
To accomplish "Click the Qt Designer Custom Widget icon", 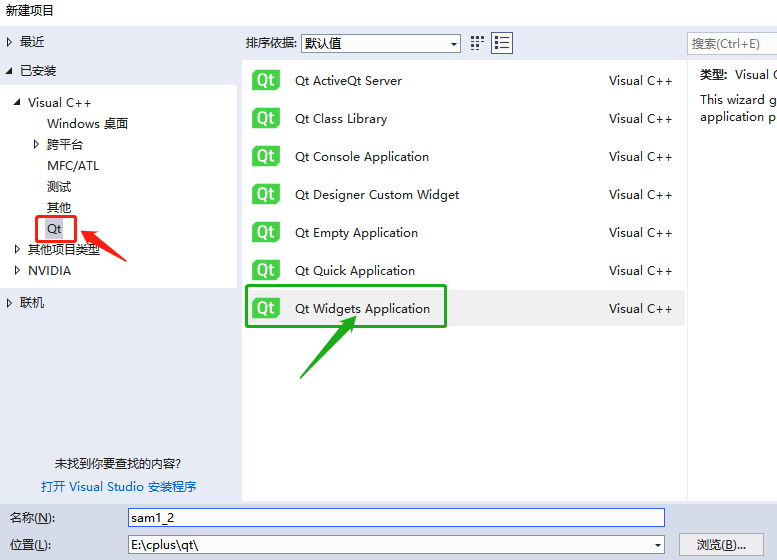I will (266, 194).
